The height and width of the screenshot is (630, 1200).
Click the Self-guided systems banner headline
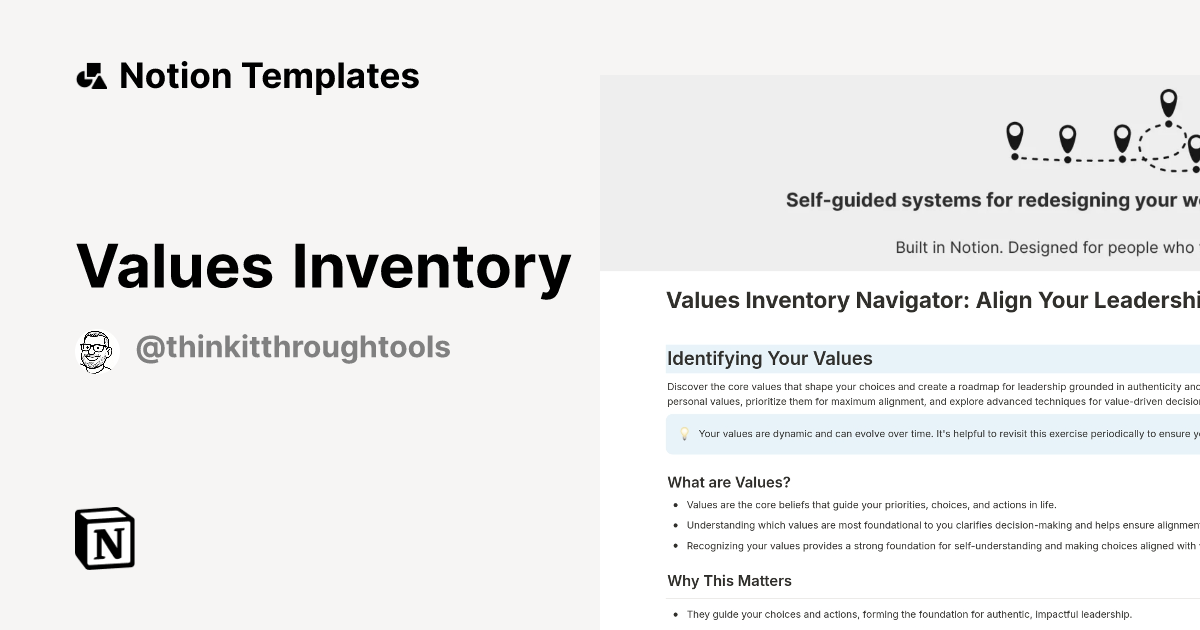click(x=992, y=200)
